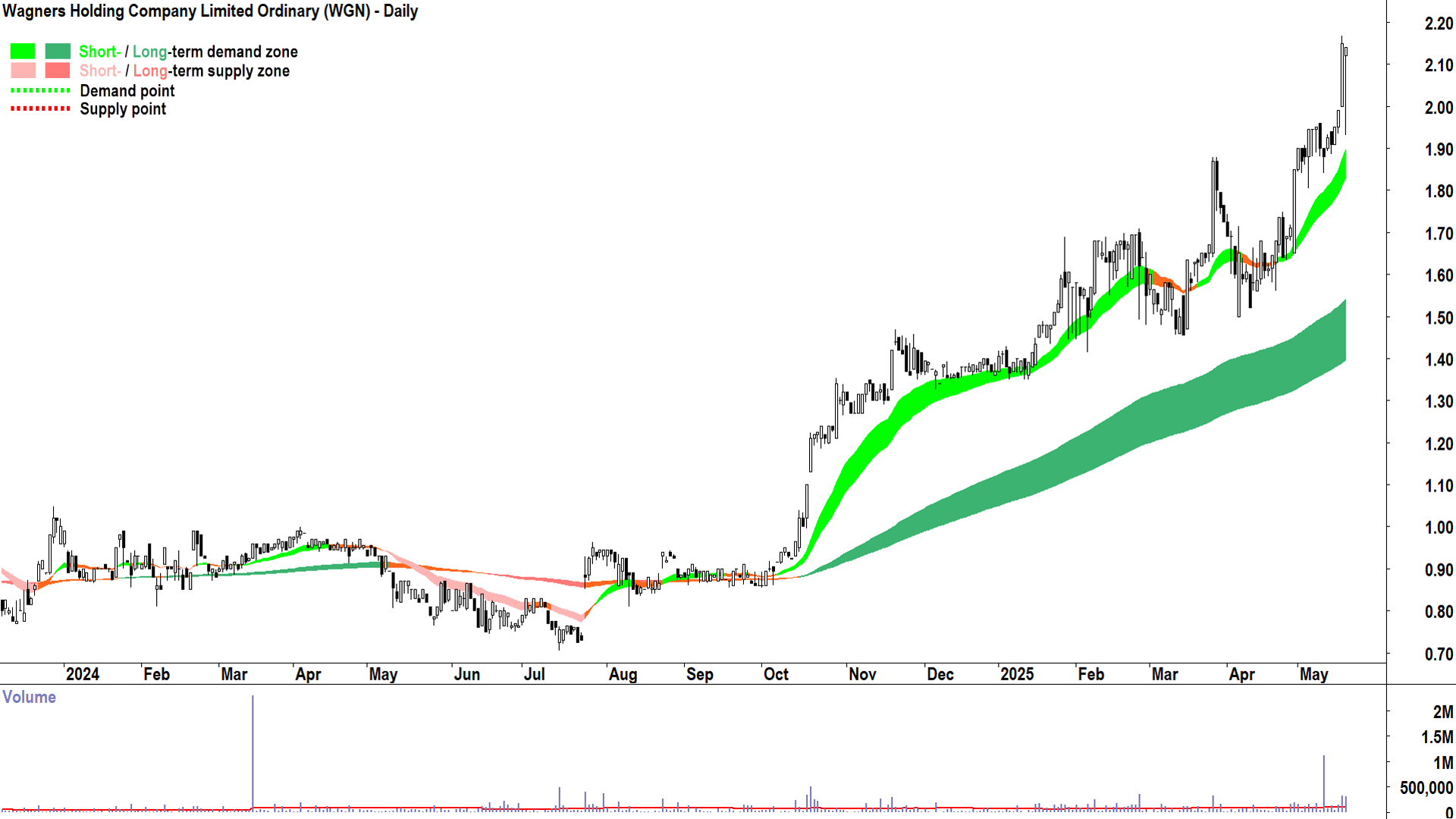Click the 'term demand zone' legend text
The image size is (1456, 819).
pos(234,52)
